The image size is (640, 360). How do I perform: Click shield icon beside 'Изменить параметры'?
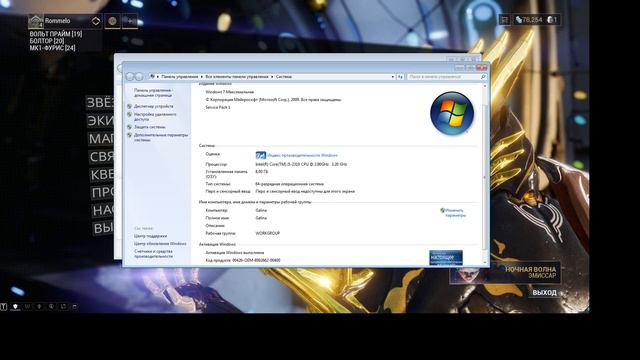tap(442, 211)
